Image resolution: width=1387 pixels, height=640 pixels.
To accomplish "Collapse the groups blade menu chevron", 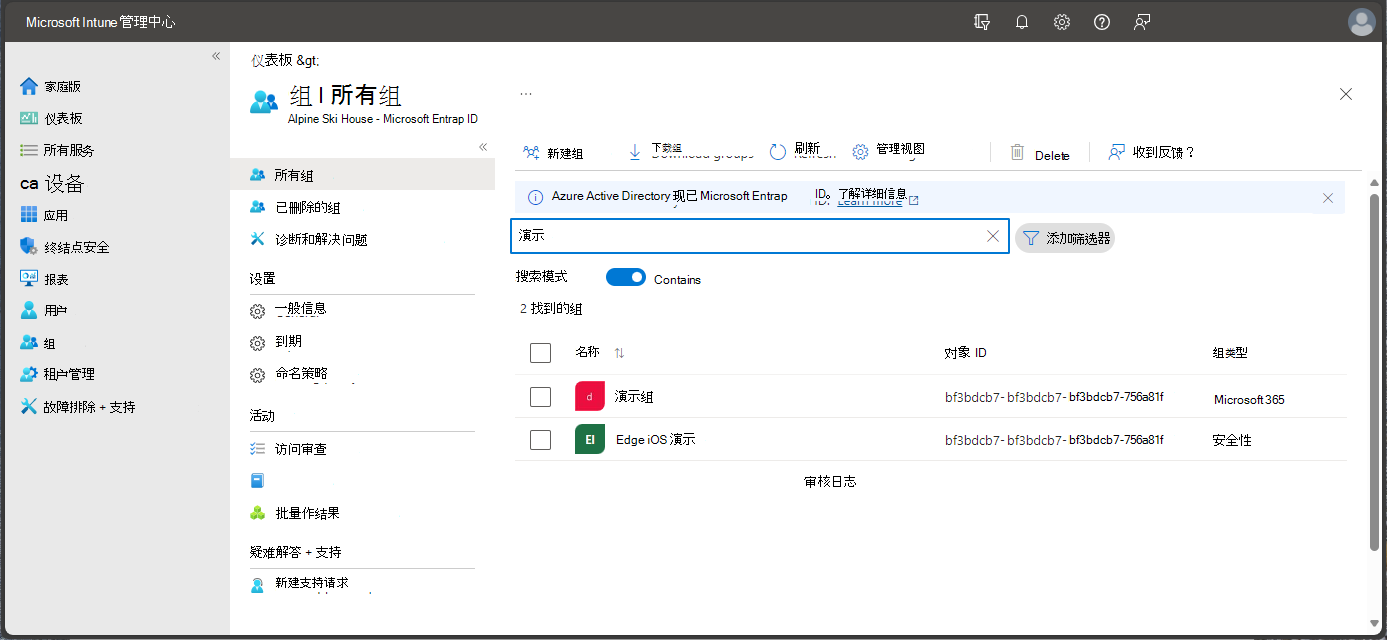I will click(x=483, y=146).
